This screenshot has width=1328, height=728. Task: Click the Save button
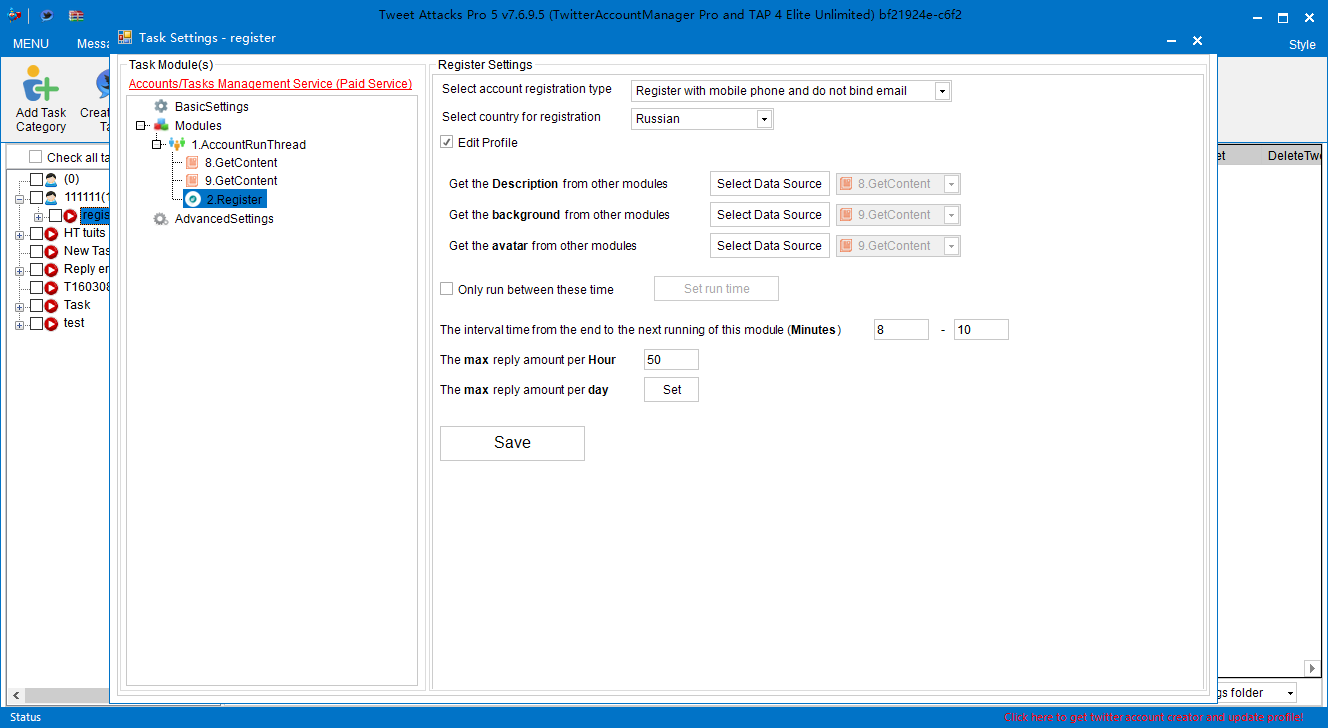[x=512, y=443]
